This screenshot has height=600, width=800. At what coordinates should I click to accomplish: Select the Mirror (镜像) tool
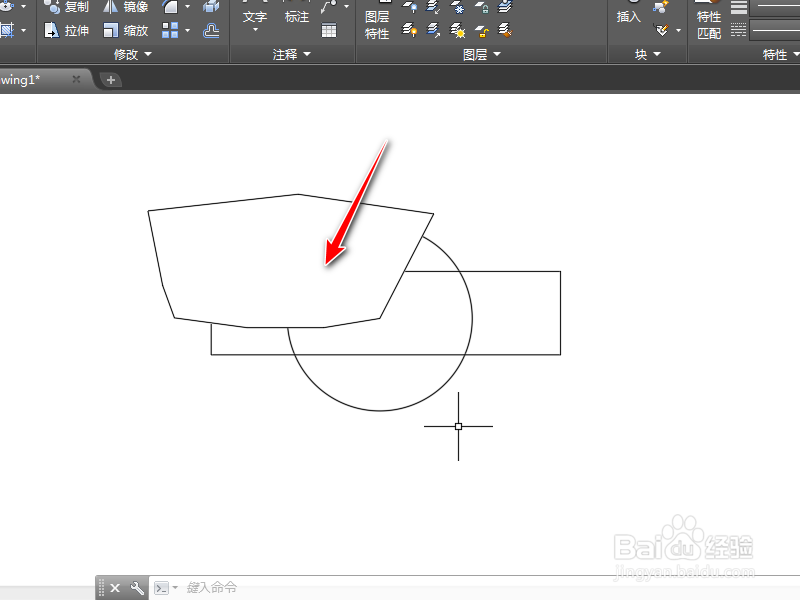click(126, 7)
